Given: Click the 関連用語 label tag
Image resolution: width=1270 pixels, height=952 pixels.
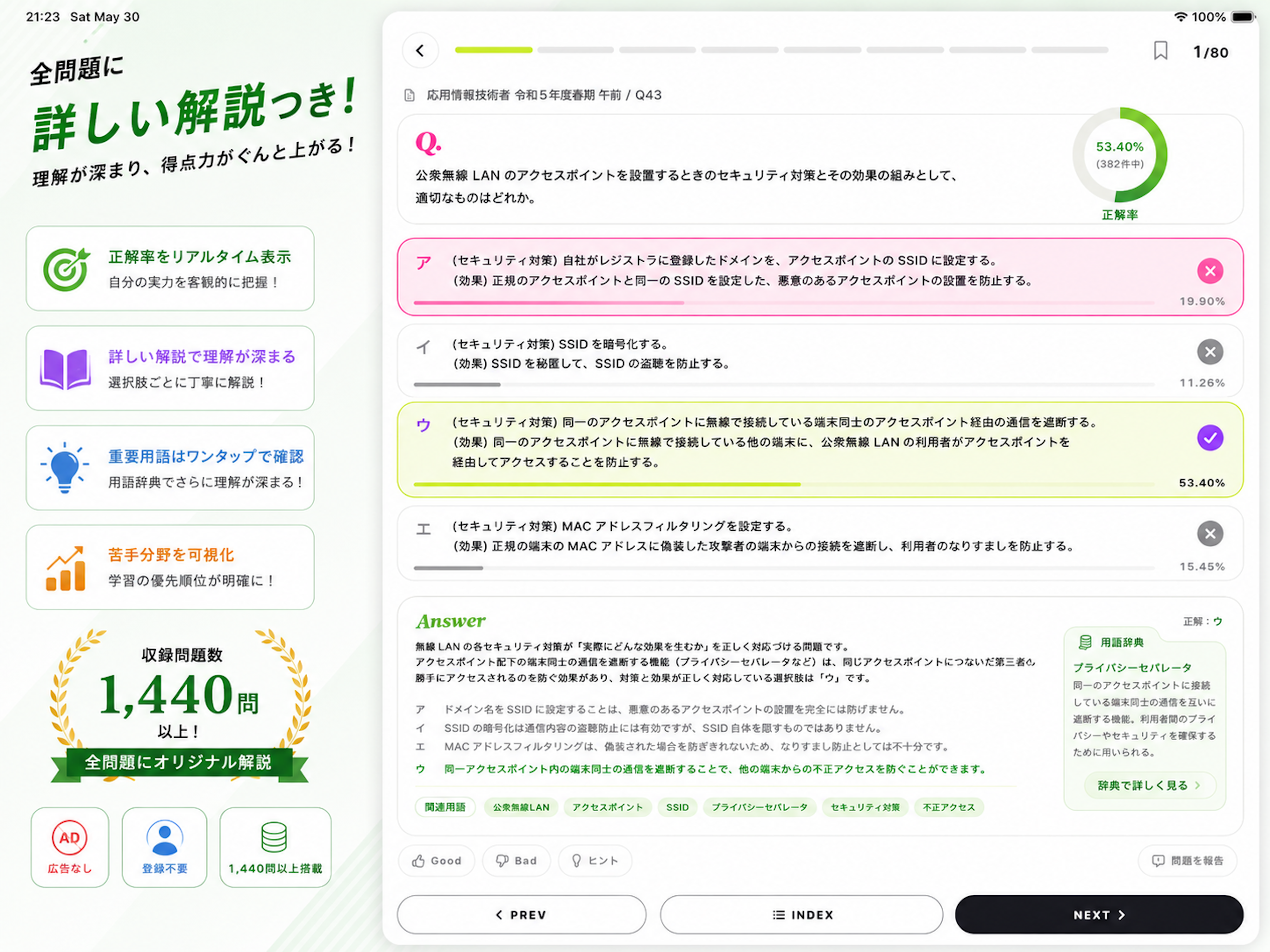Looking at the screenshot, I should tap(445, 807).
